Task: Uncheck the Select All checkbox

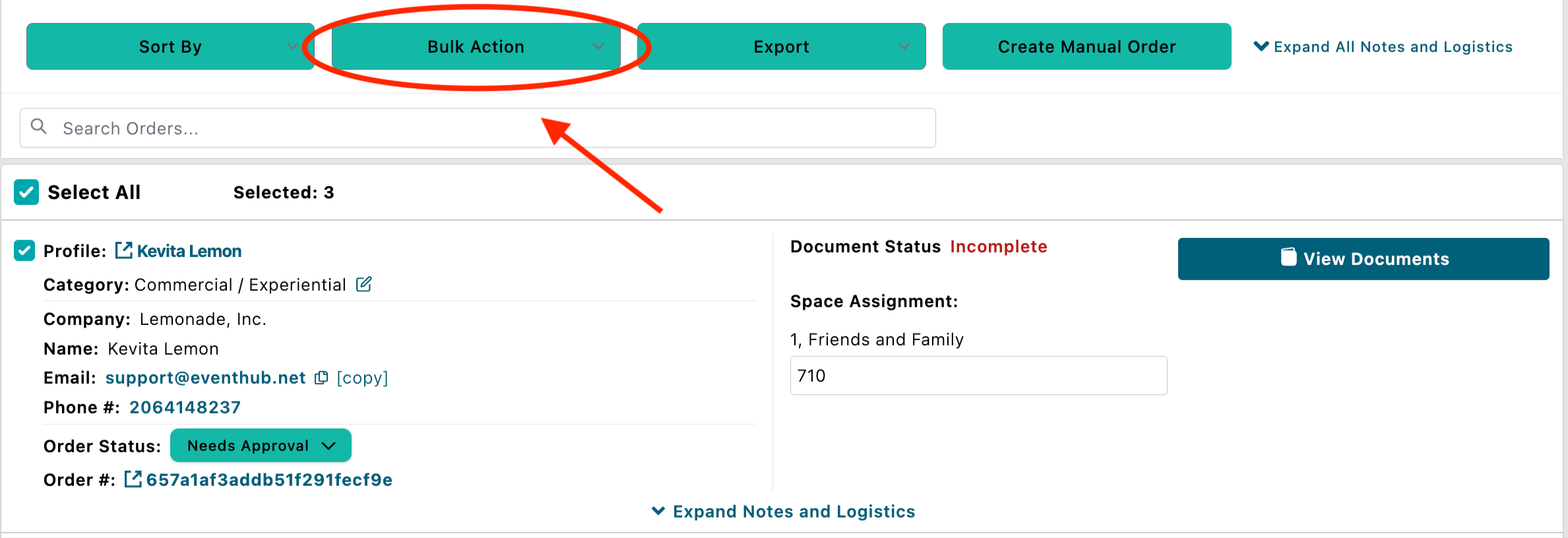Action: 26,192
